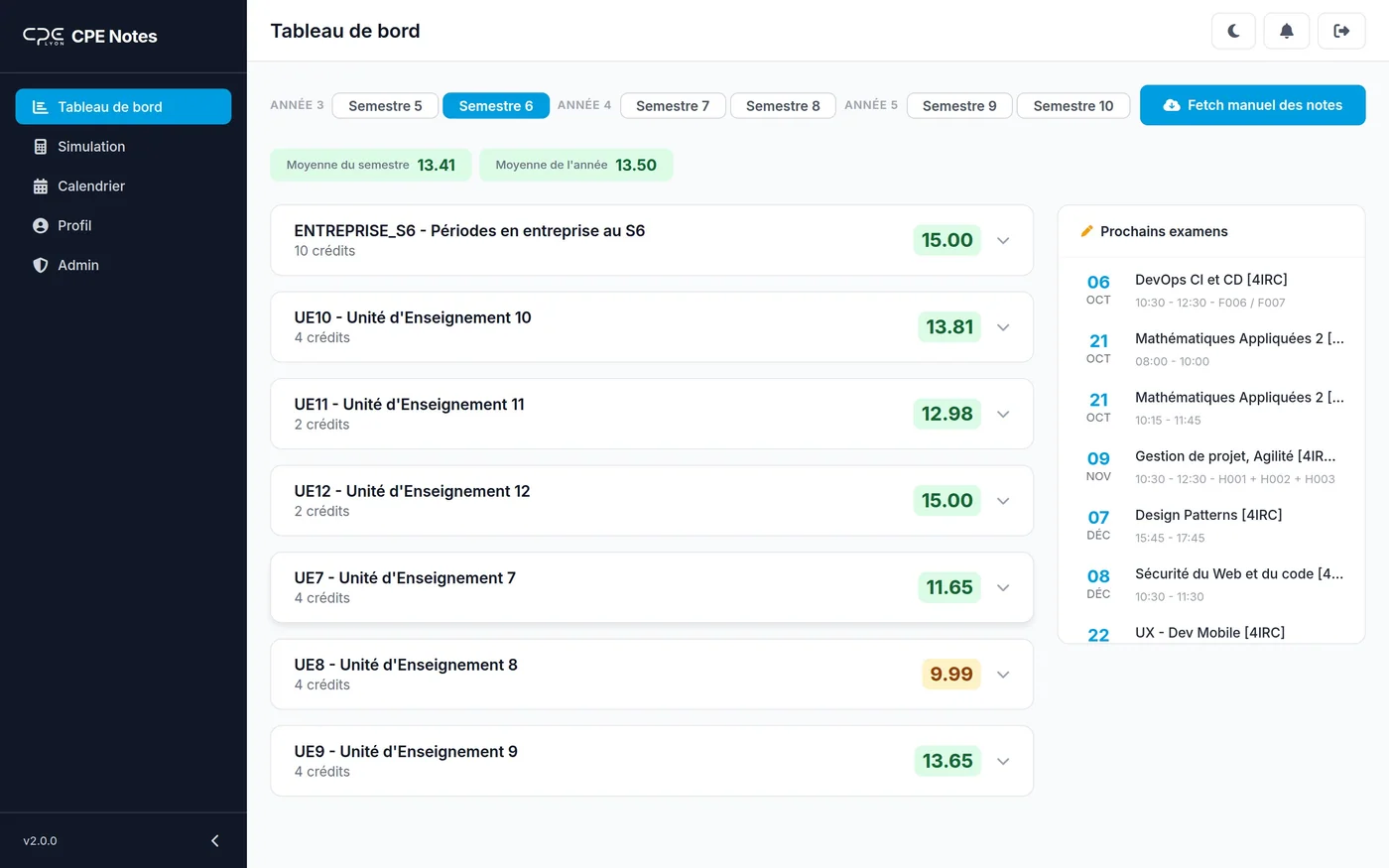Switch to Semestre 5

[385, 106]
